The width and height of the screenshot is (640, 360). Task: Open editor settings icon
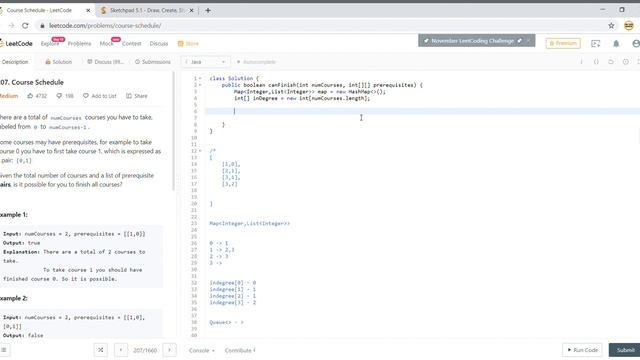pyautogui.click(x=626, y=62)
